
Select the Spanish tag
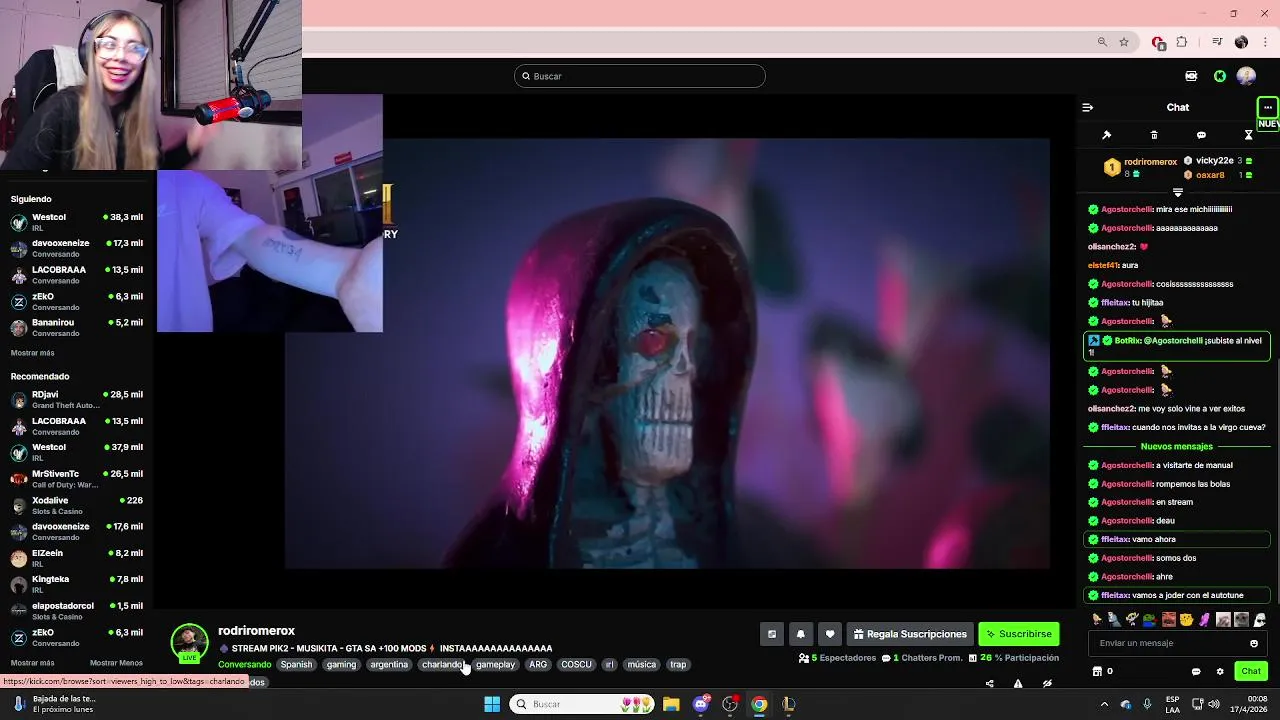[296, 664]
